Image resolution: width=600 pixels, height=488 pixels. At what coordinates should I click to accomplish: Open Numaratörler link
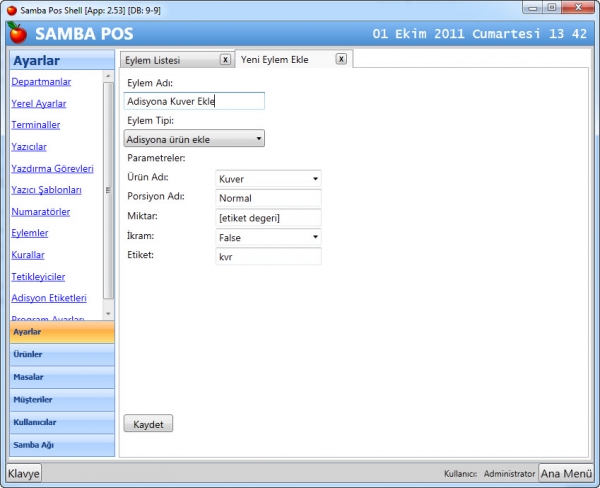coord(41,212)
